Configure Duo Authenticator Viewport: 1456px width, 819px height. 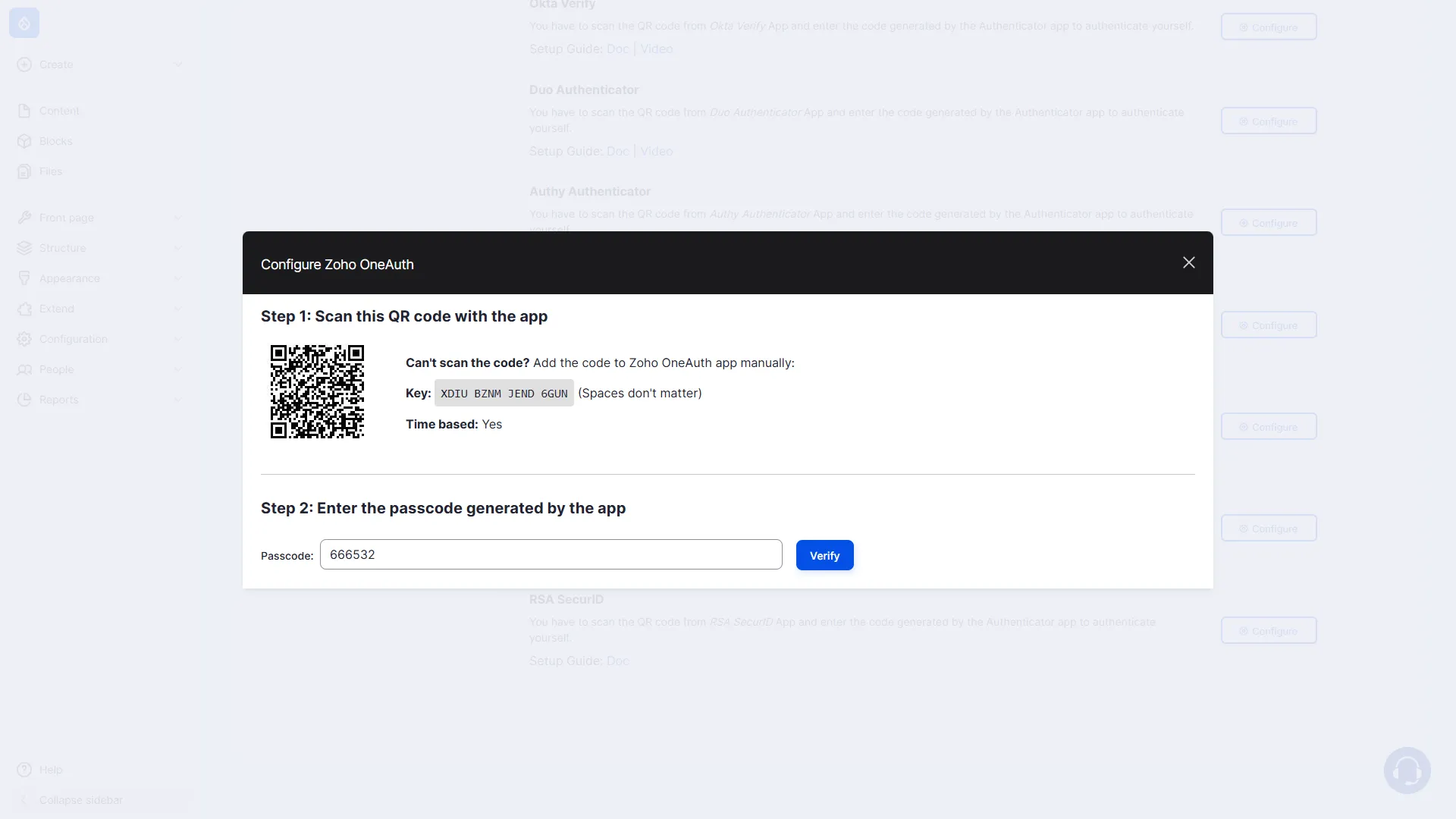point(1268,121)
